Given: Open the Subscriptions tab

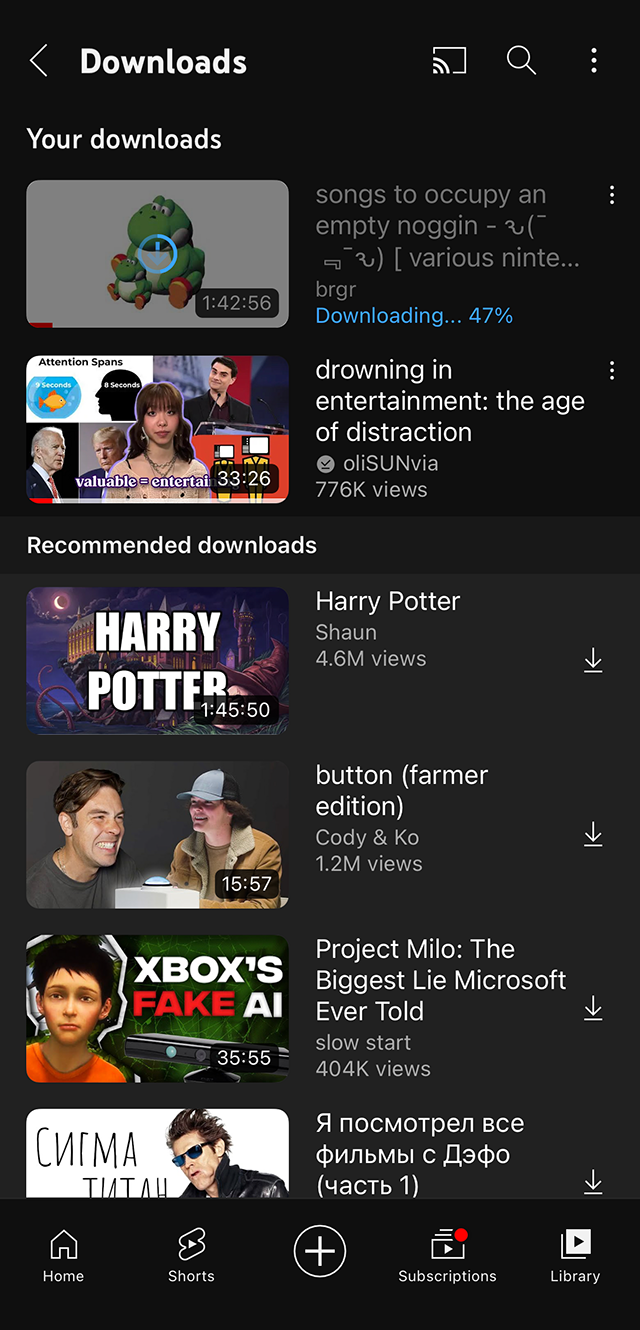Looking at the screenshot, I should (x=447, y=1257).
